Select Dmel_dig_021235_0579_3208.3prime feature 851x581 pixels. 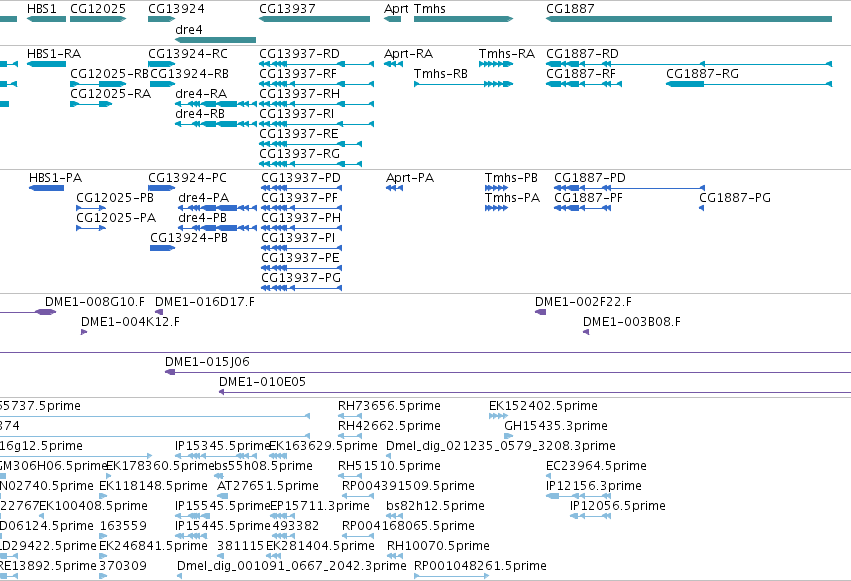click(501, 446)
